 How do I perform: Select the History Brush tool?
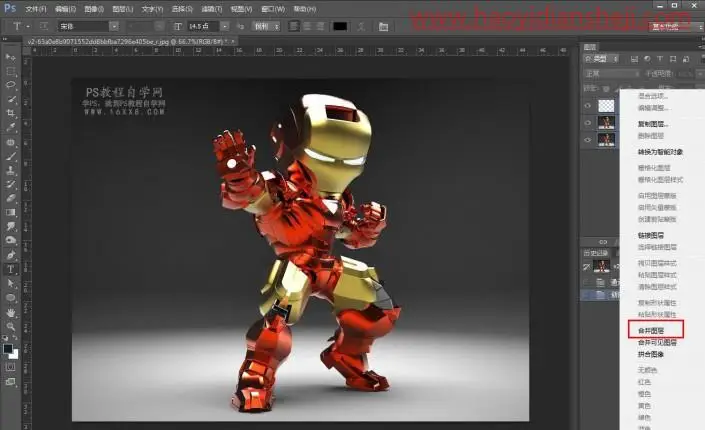[10, 184]
